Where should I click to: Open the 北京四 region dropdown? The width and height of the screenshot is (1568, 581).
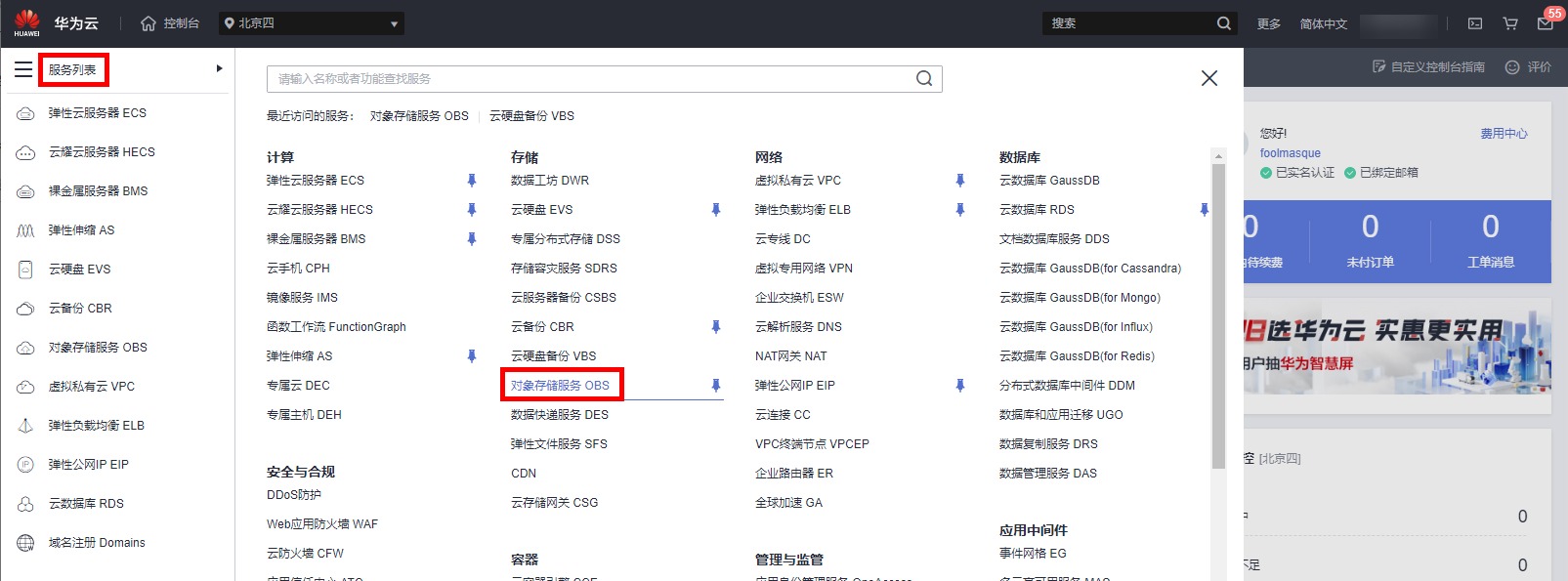coord(311,23)
